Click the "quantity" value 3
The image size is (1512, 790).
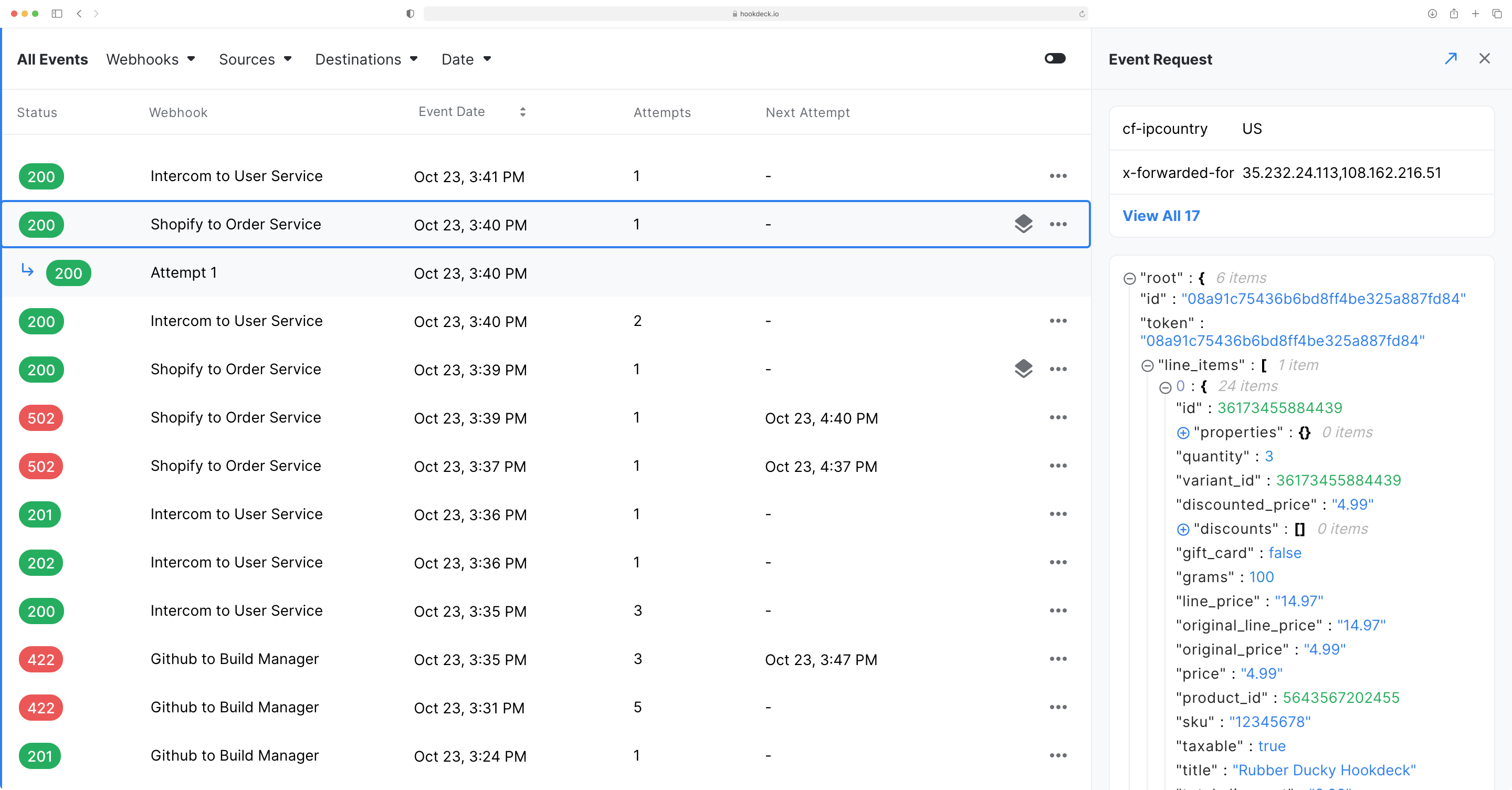pos(1268,457)
